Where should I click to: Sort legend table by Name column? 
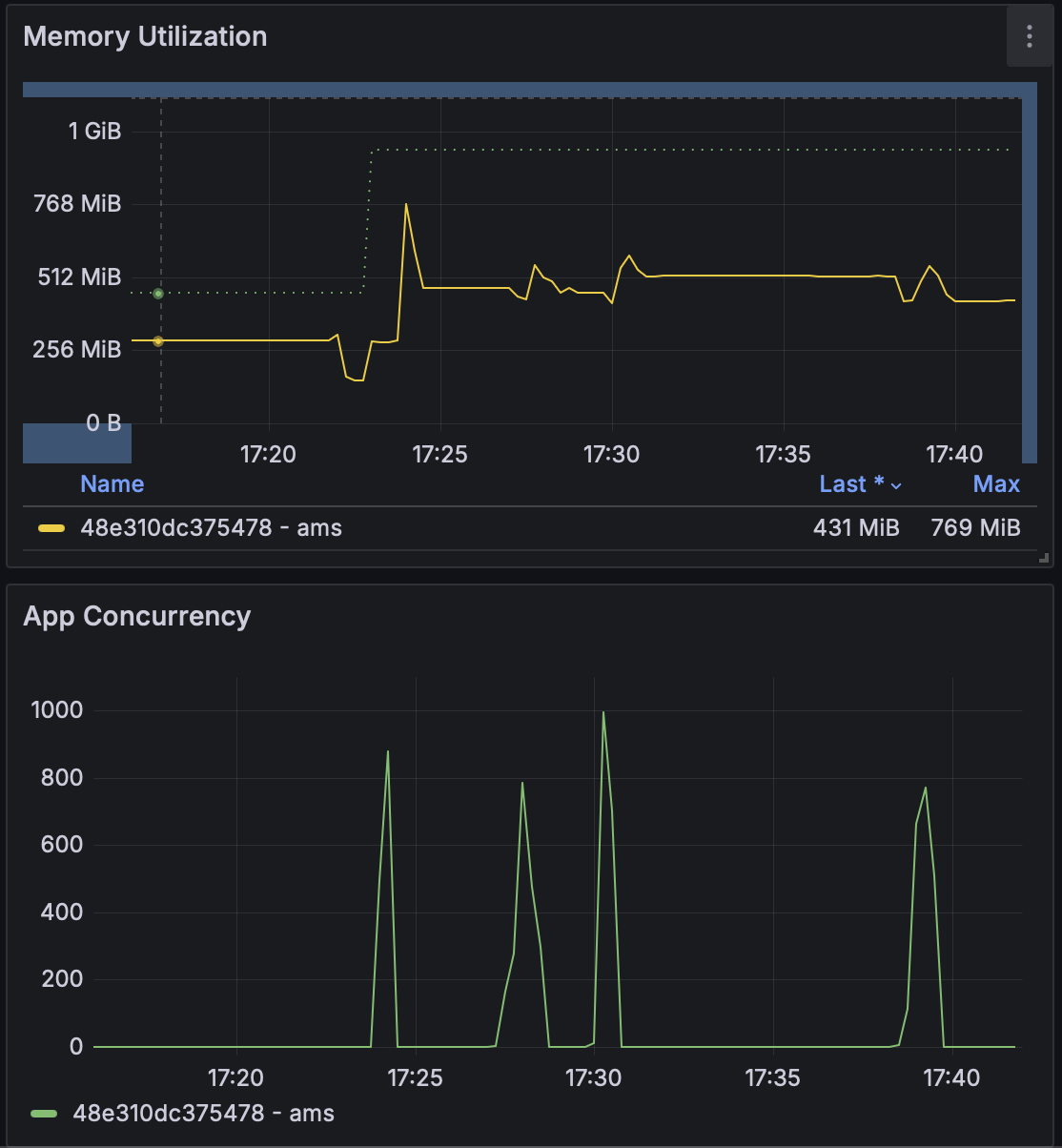(112, 484)
